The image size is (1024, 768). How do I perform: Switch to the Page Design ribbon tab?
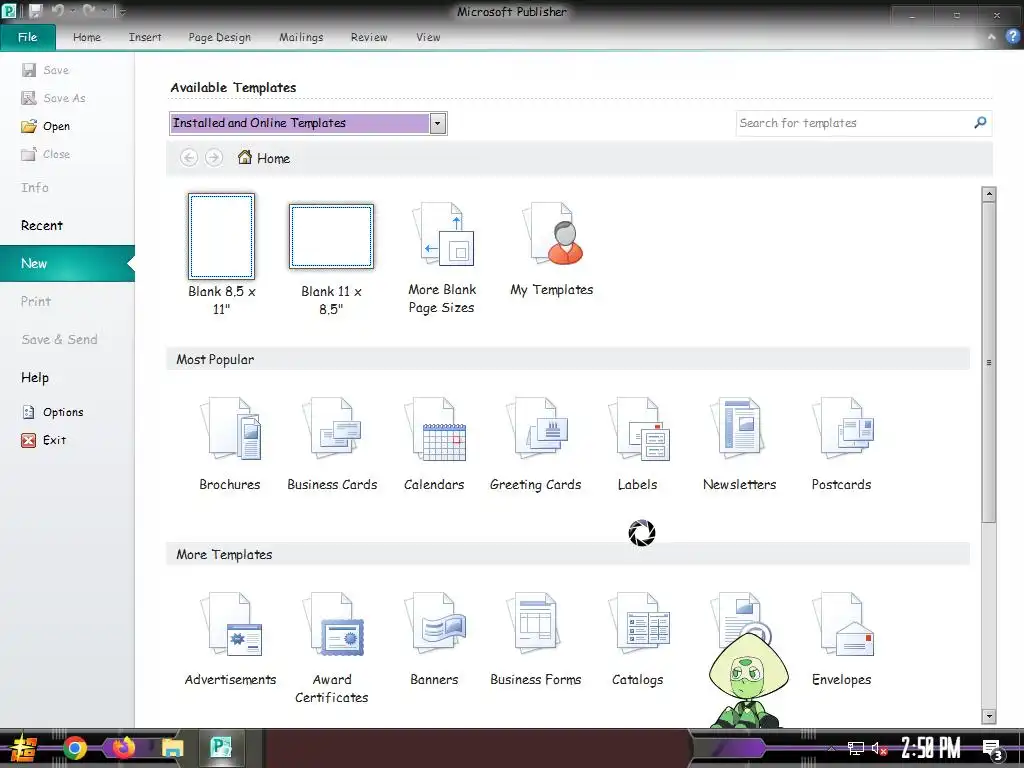coord(219,37)
